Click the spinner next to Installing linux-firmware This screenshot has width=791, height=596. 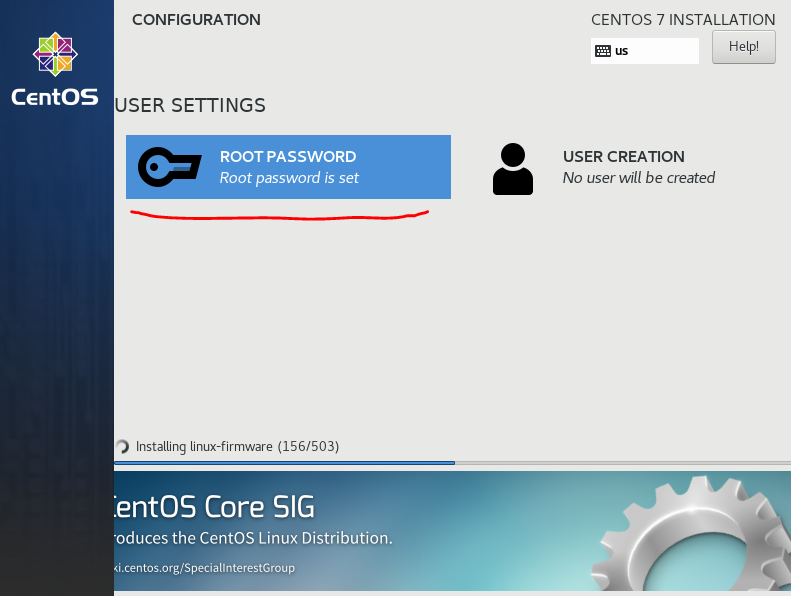122,447
